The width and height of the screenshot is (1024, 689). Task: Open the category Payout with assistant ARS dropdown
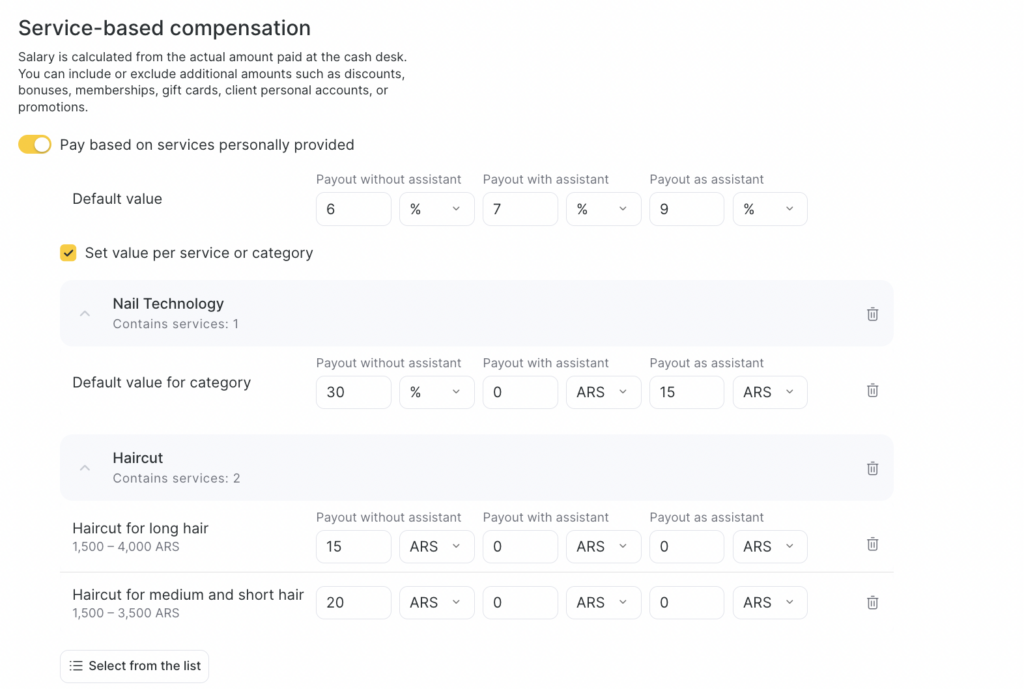pos(603,392)
